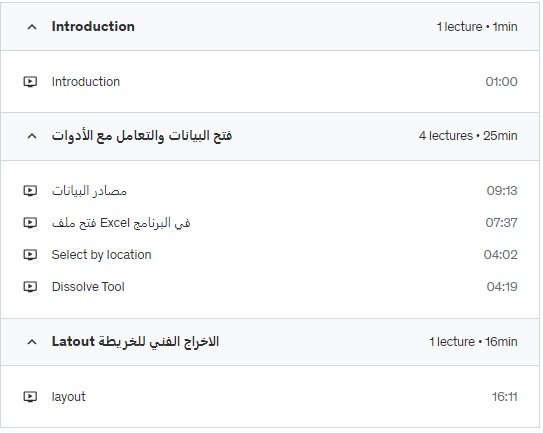Click the video icon beside the Excel lecture

click(30, 223)
